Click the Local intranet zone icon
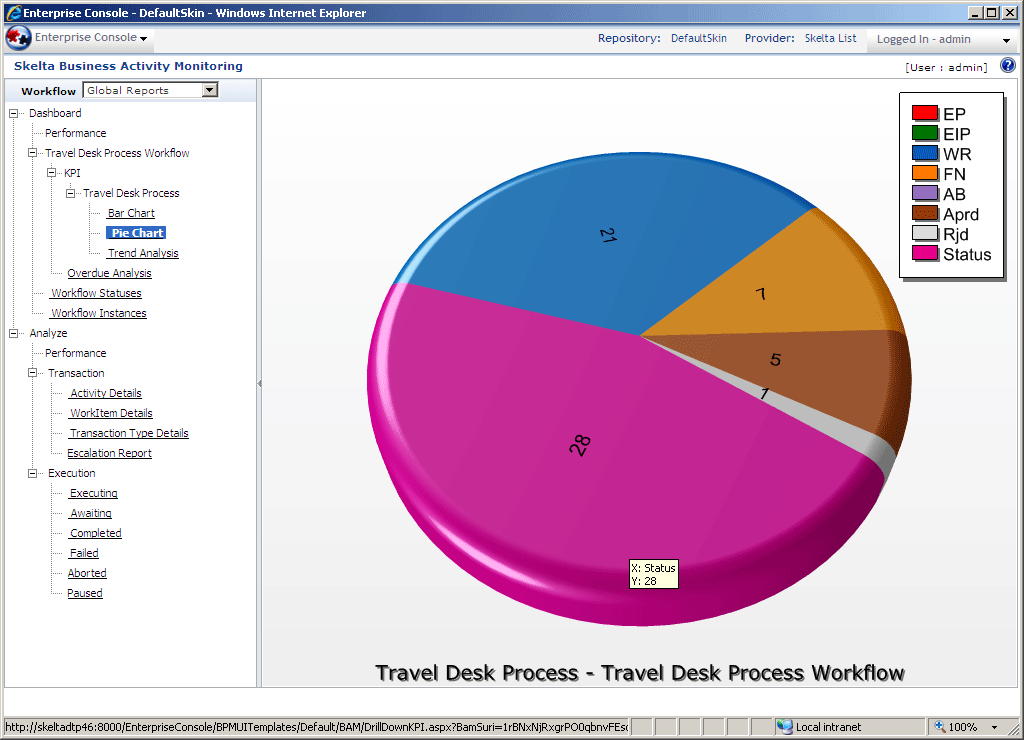The height and width of the screenshot is (740, 1024). 785,727
